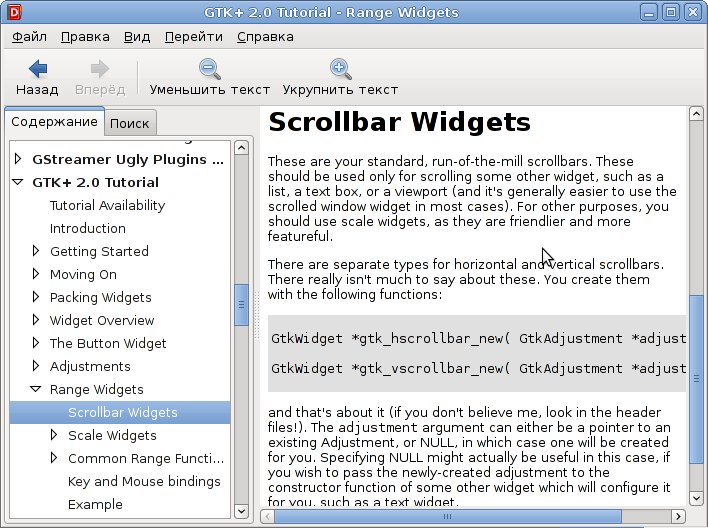Expand The Button Widget section
708x528 pixels.
[x=36, y=343]
